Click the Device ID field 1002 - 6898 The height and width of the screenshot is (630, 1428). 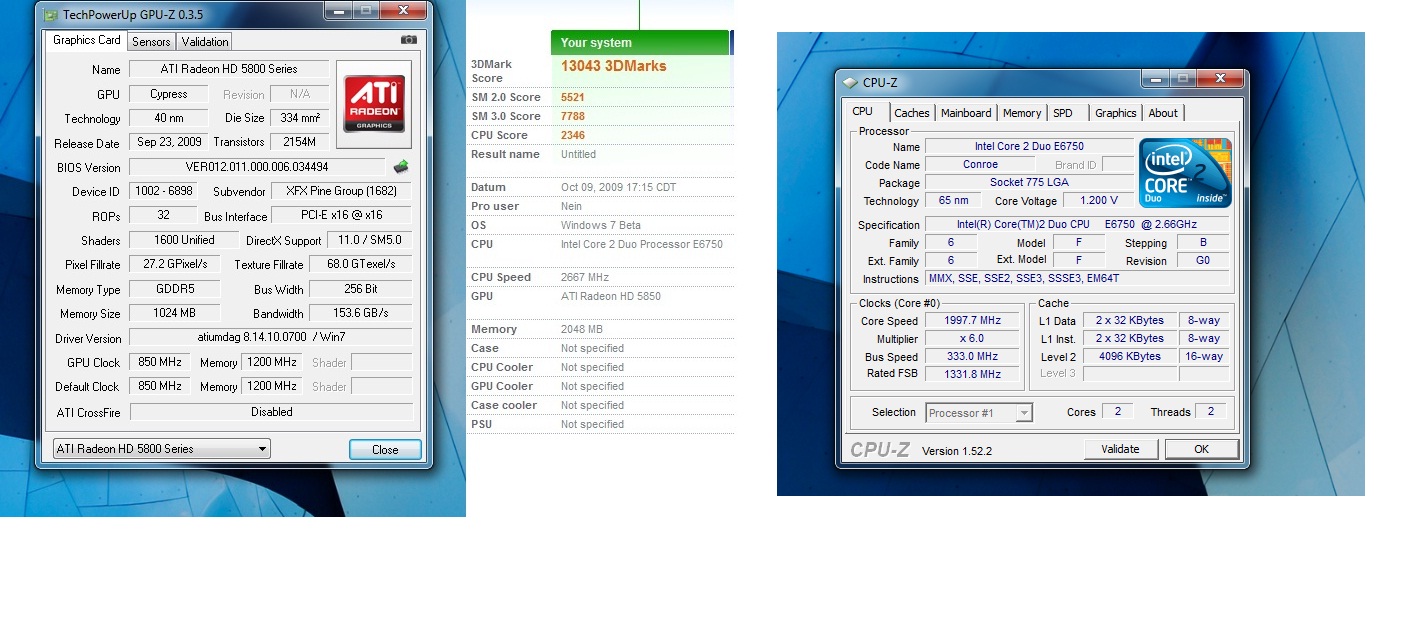(x=162, y=191)
